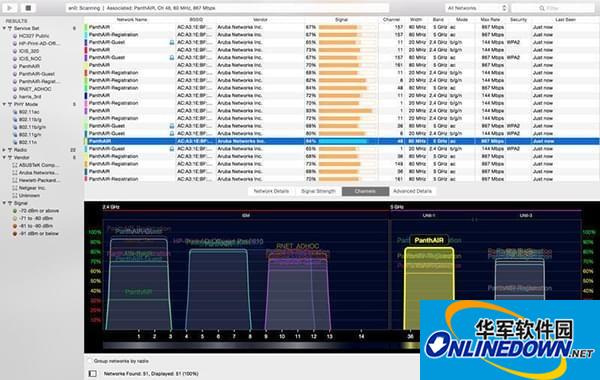Sort by Channel column header
Screen dimensions: 600x380
coord(391,20)
